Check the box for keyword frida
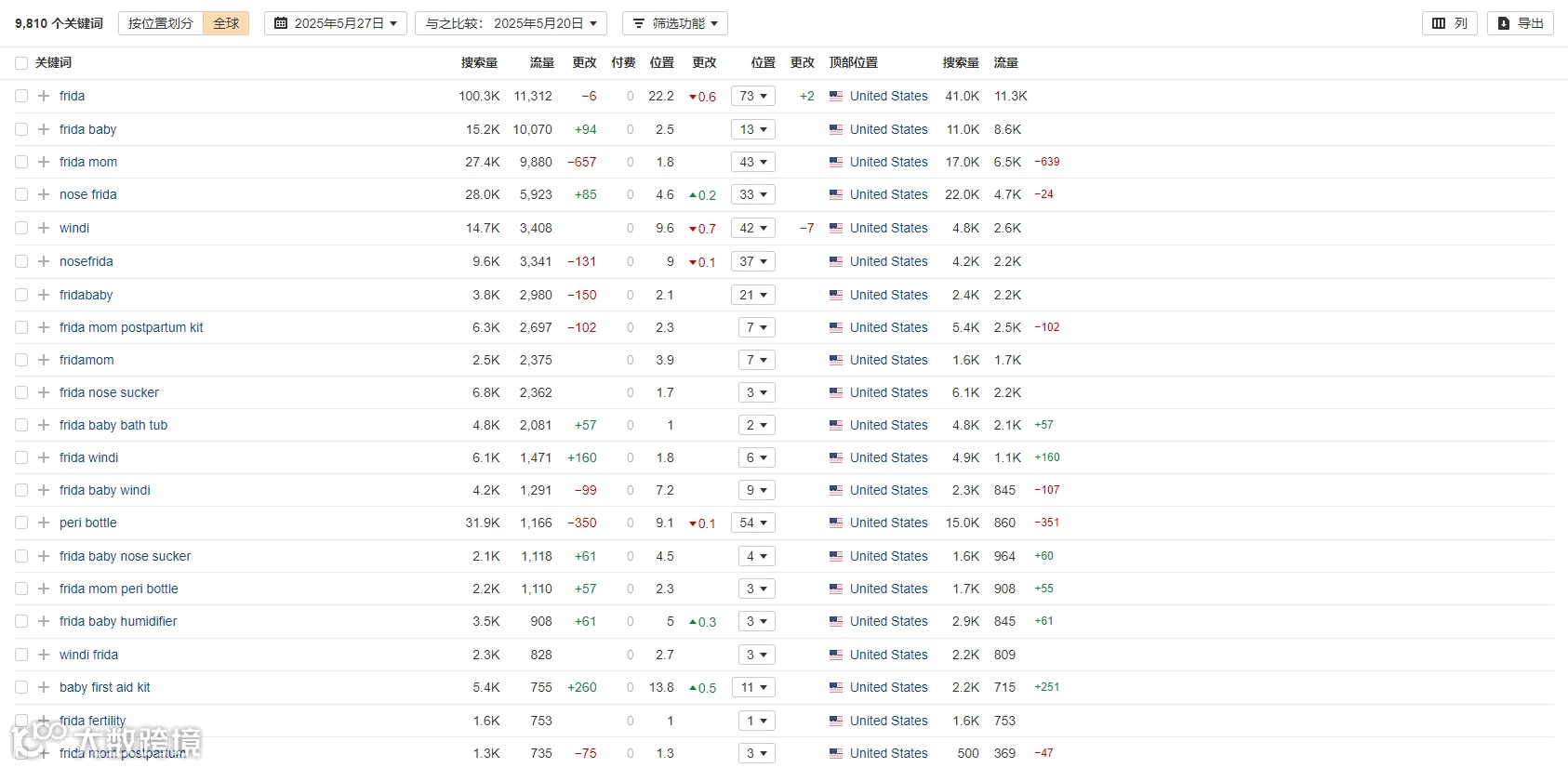Image resolution: width=1568 pixels, height=768 pixels. 21,96
